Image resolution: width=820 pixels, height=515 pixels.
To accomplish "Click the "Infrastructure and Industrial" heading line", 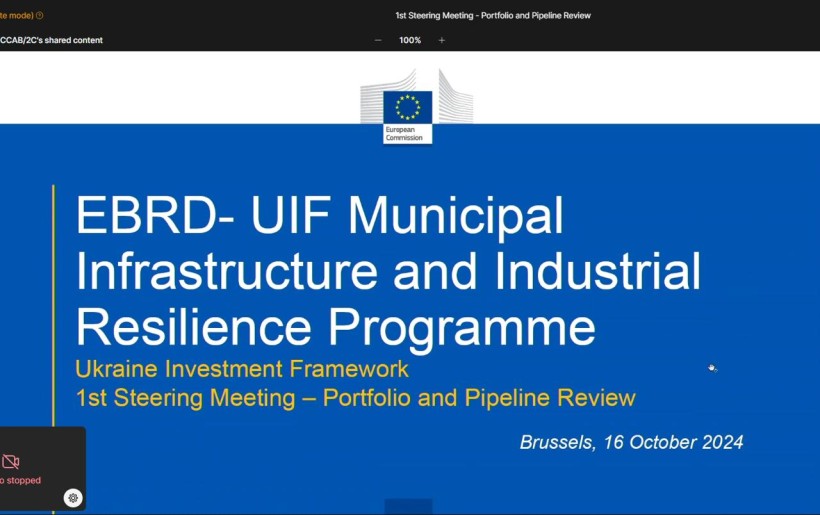I will coord(388,271).
